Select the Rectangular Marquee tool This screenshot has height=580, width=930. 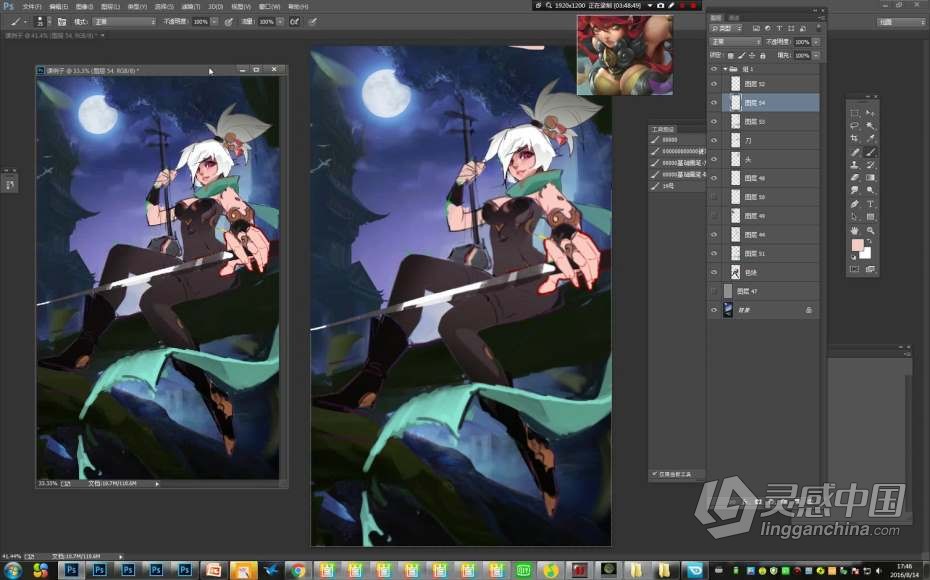click(854, 113)
